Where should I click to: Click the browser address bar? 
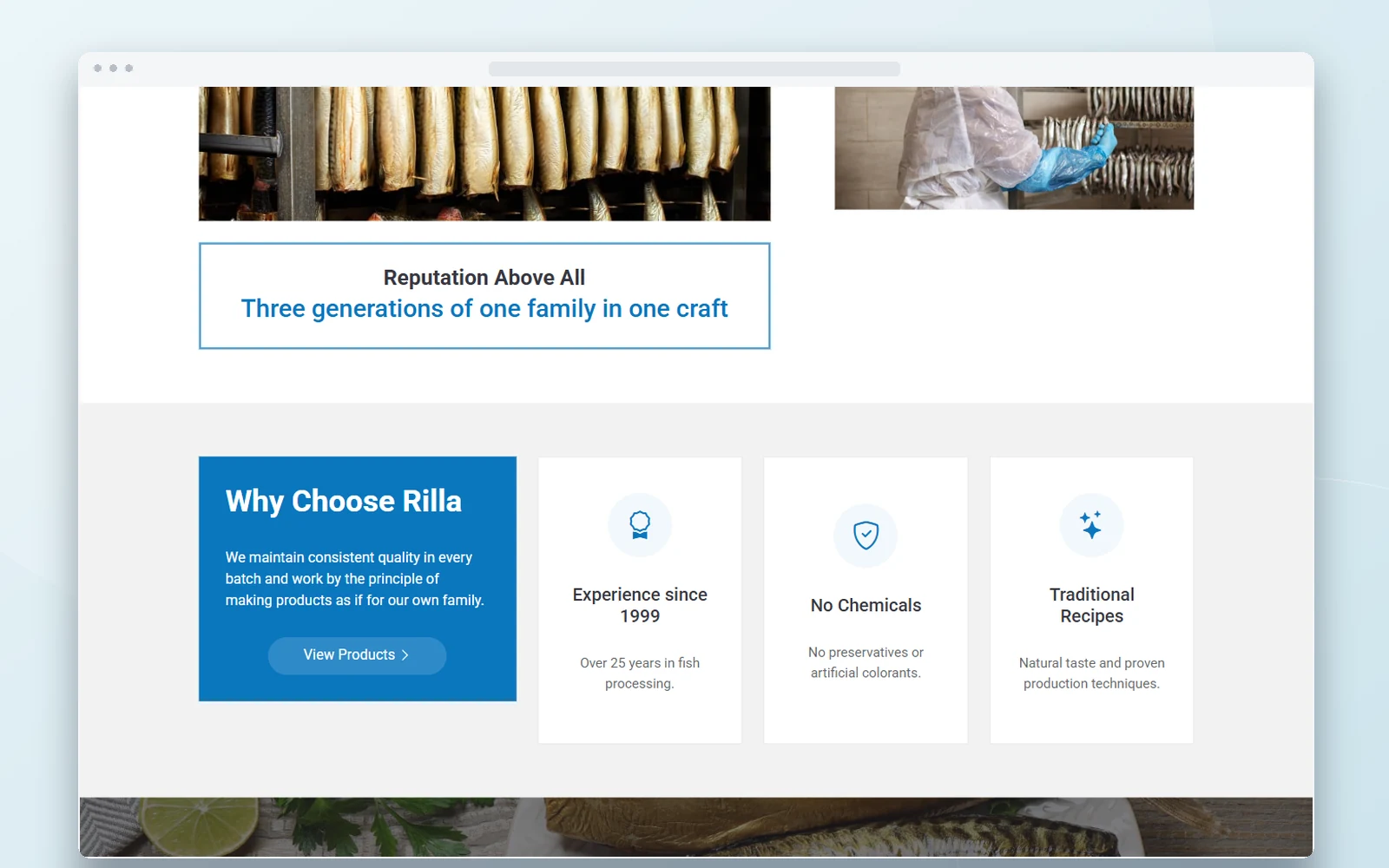tap(694, 69)
